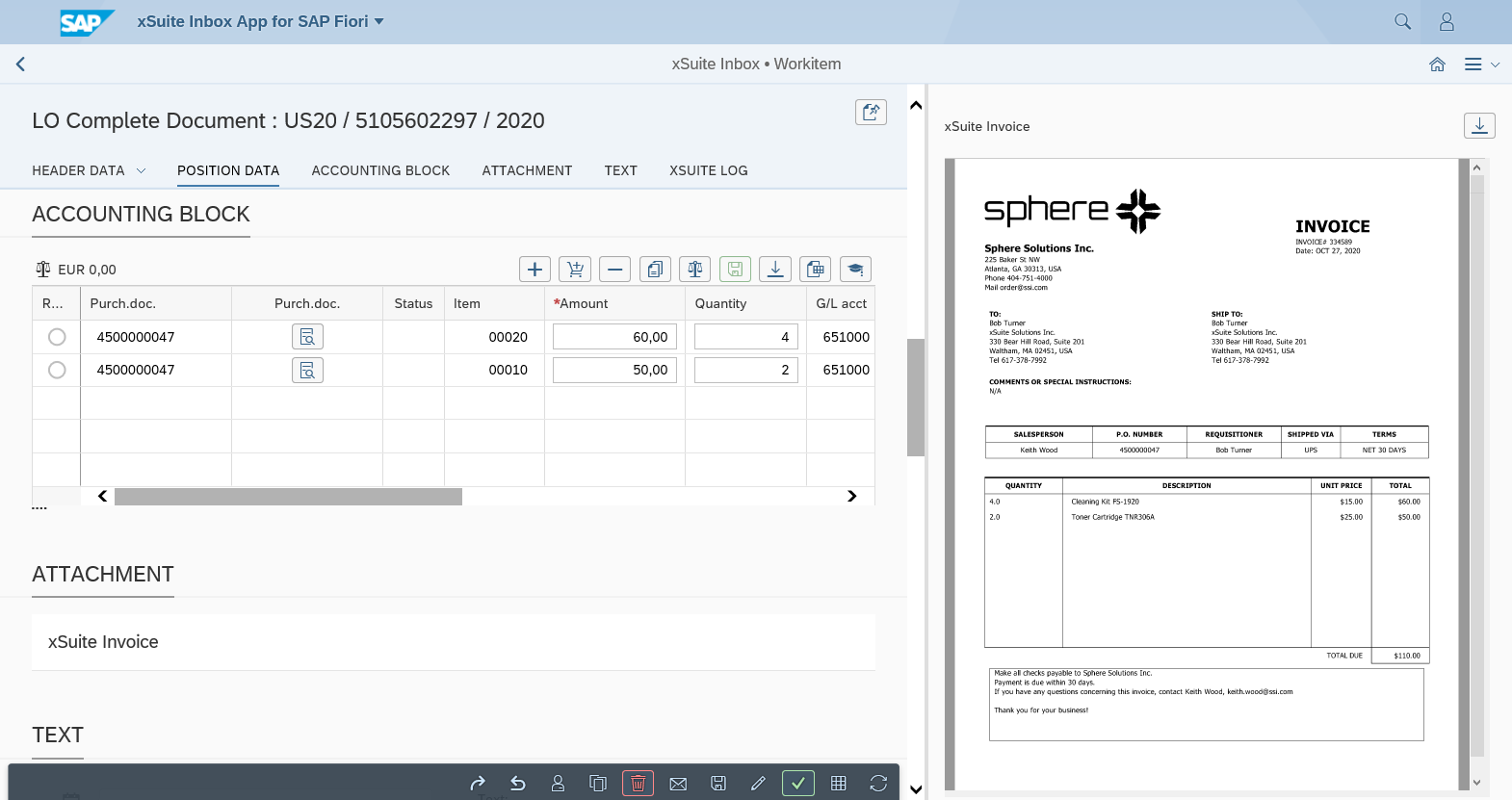
Task: Expand the Header Data dropdown arrow
Action: click(x=142, y=170)
